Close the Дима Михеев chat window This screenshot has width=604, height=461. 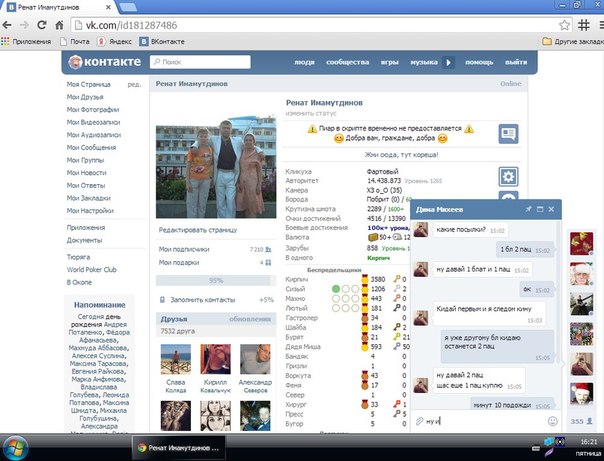[551, 209]
